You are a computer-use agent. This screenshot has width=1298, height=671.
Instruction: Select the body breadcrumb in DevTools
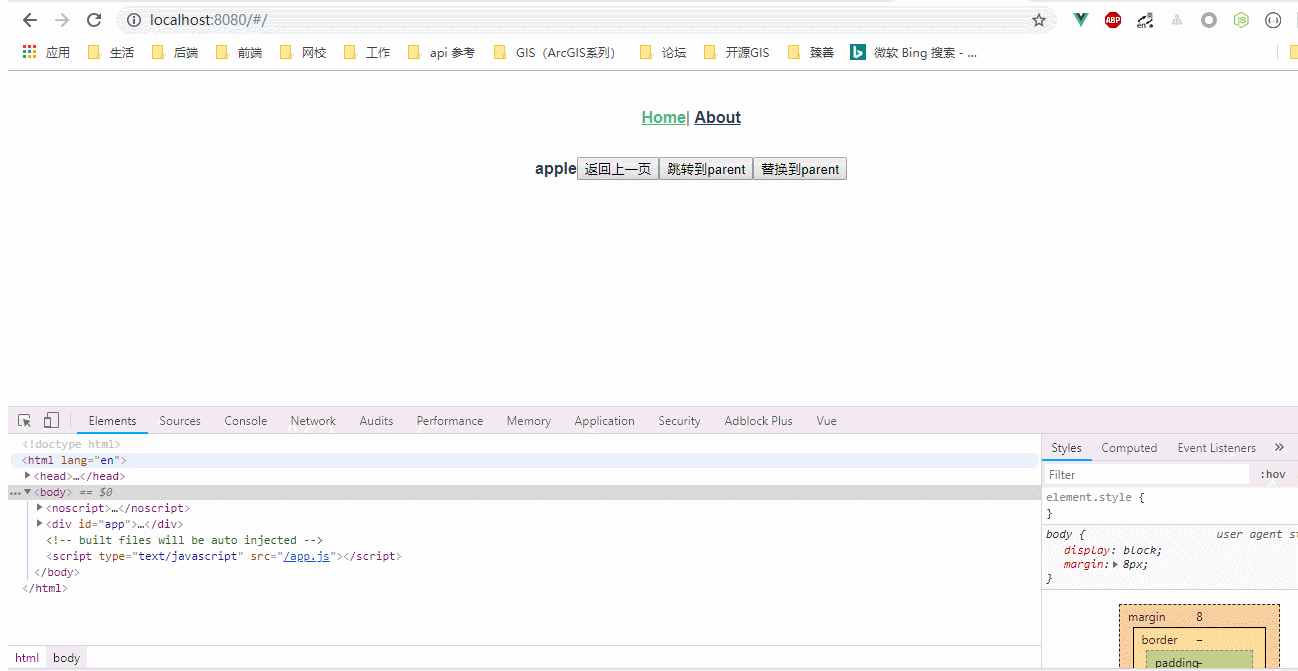click(x=67, y=657)
